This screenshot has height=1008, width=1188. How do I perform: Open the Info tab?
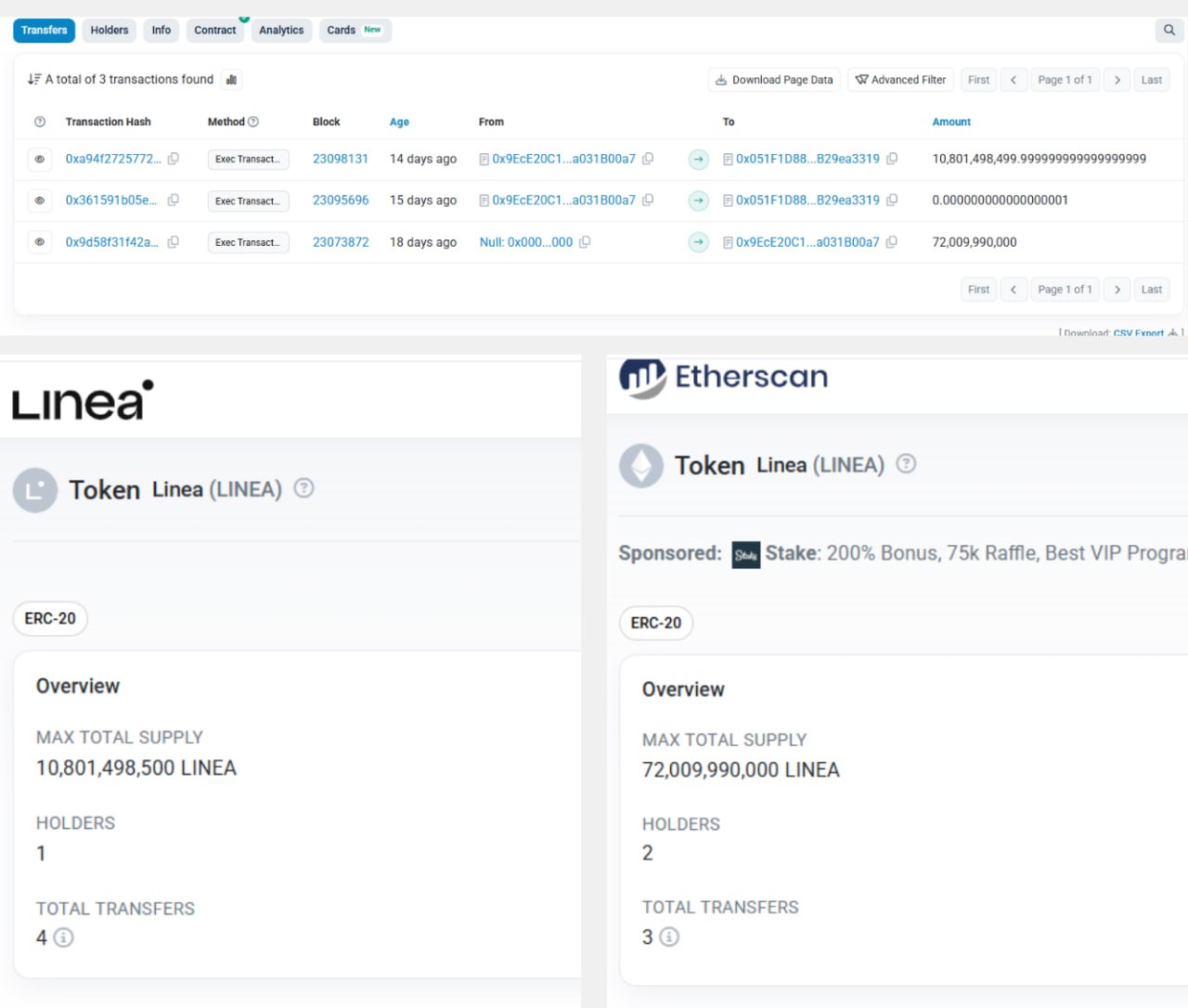pyautogui.click(x=161, y=31)
